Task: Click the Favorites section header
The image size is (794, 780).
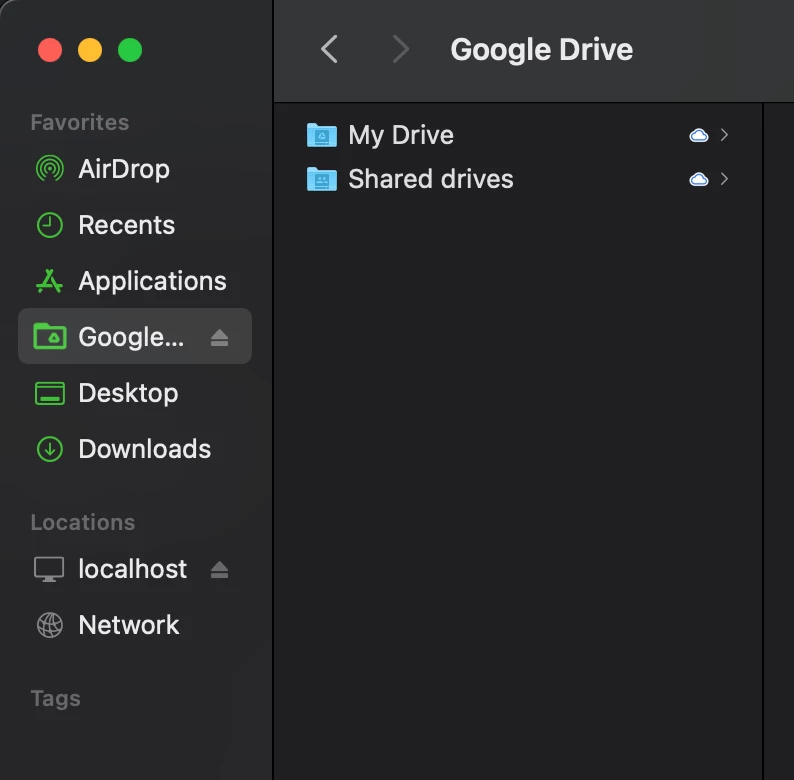Action: tap(80, 123)
